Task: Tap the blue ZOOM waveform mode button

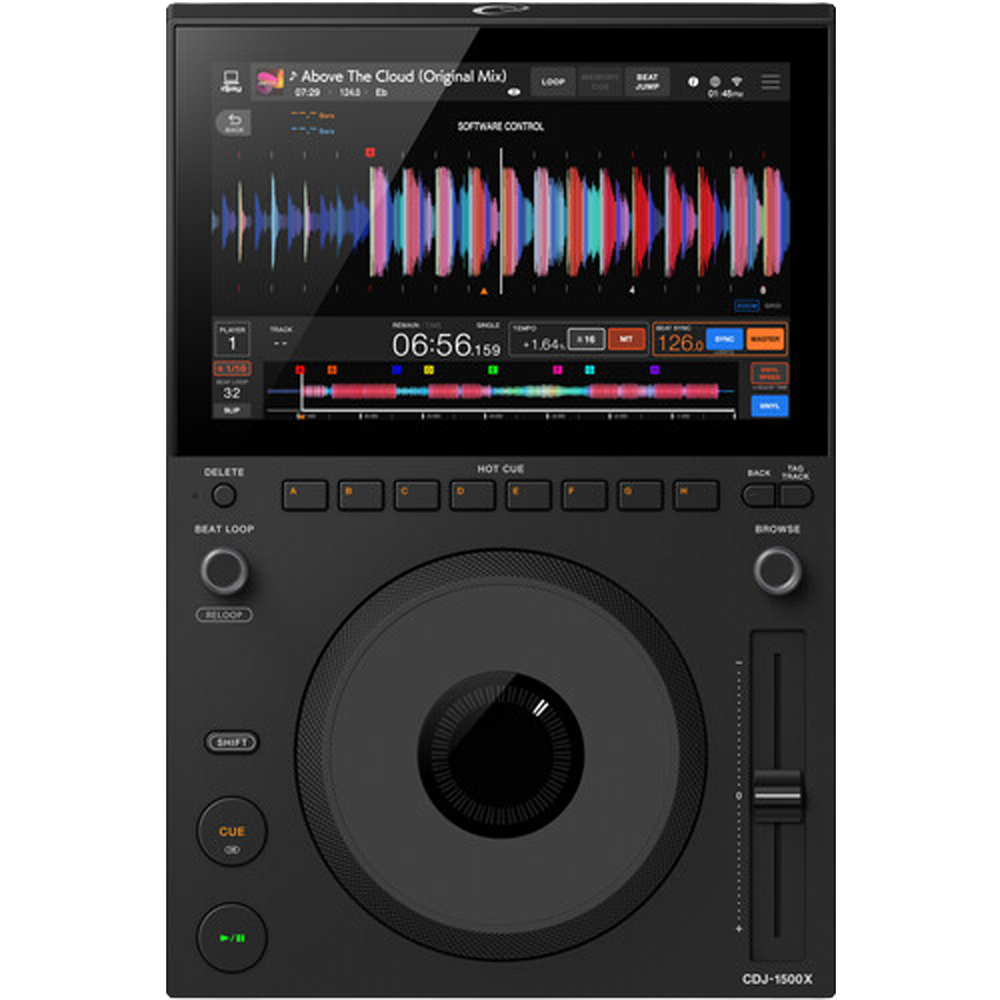Action: (x=746, y=306)
